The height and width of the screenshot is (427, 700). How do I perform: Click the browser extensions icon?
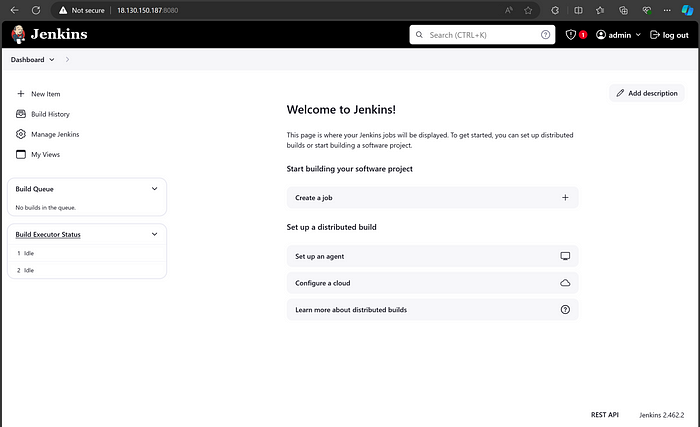point(555,10)
